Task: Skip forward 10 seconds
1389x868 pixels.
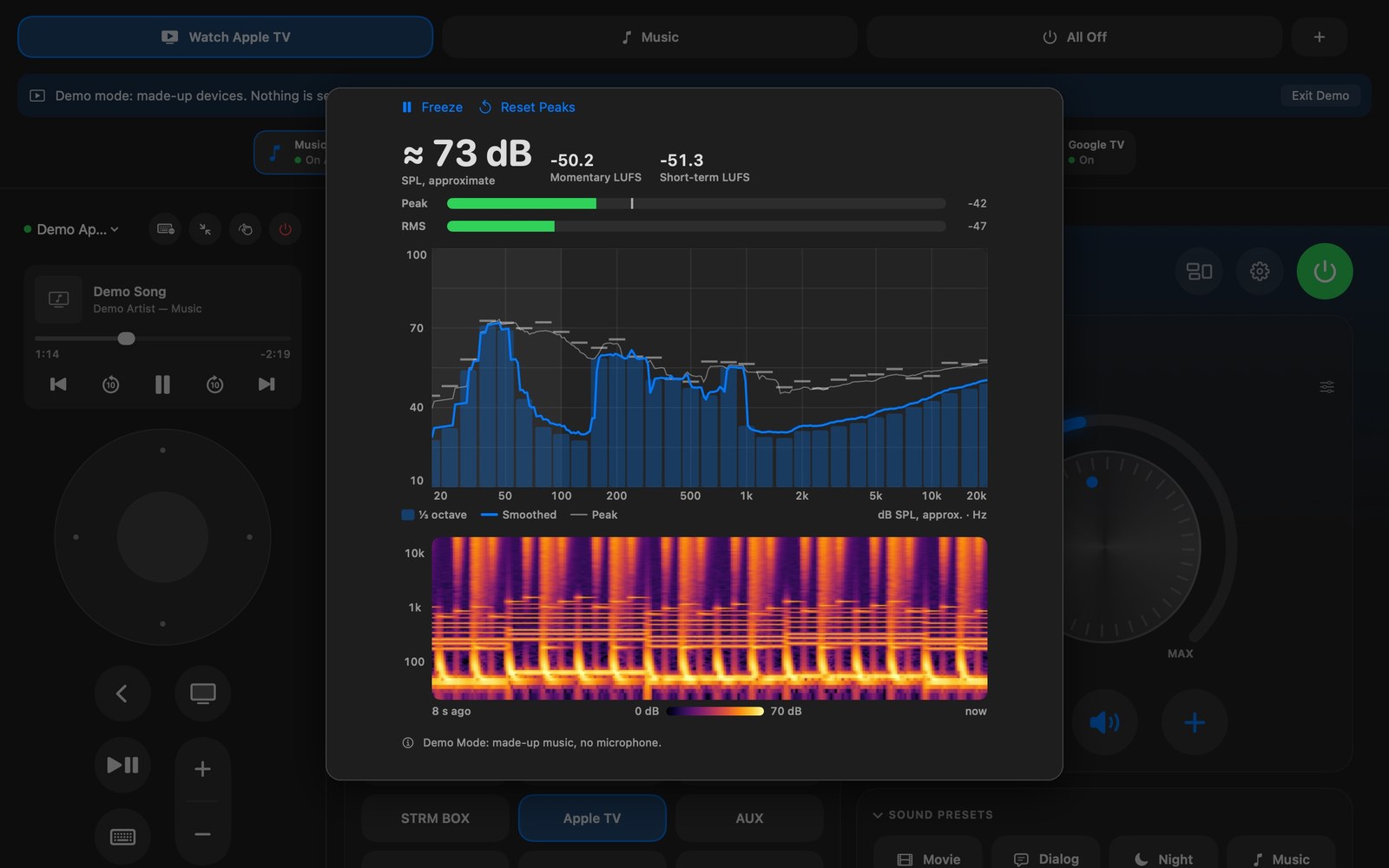Action: coord(214,384)
